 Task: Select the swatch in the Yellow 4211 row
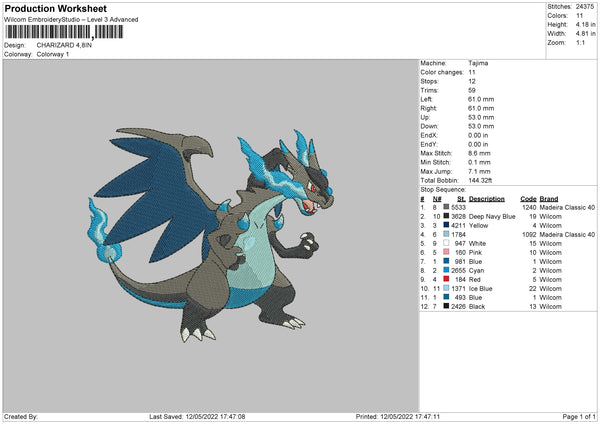[446, 225]
